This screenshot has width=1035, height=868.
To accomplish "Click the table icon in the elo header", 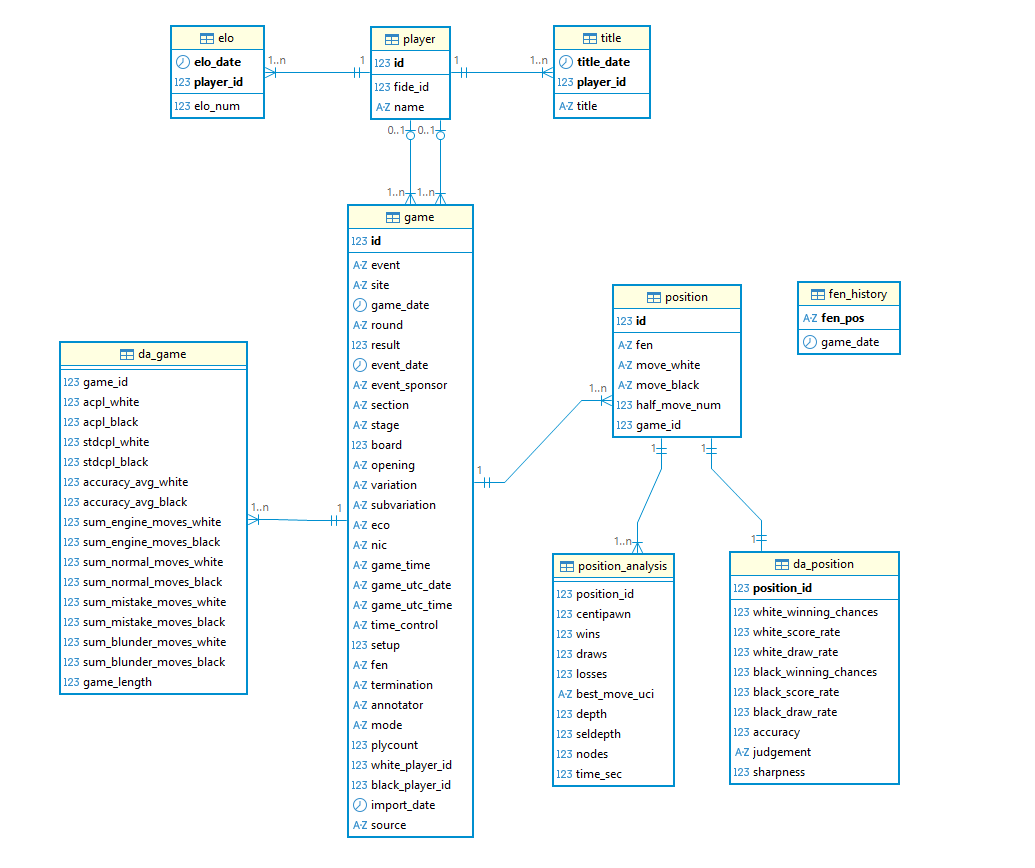I will pos(207,38).
